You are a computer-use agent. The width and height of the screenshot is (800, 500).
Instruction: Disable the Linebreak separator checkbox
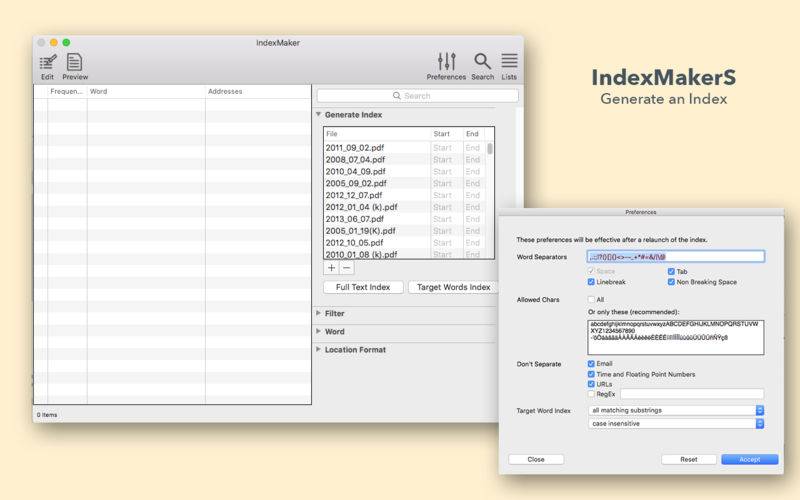(592, 282)
